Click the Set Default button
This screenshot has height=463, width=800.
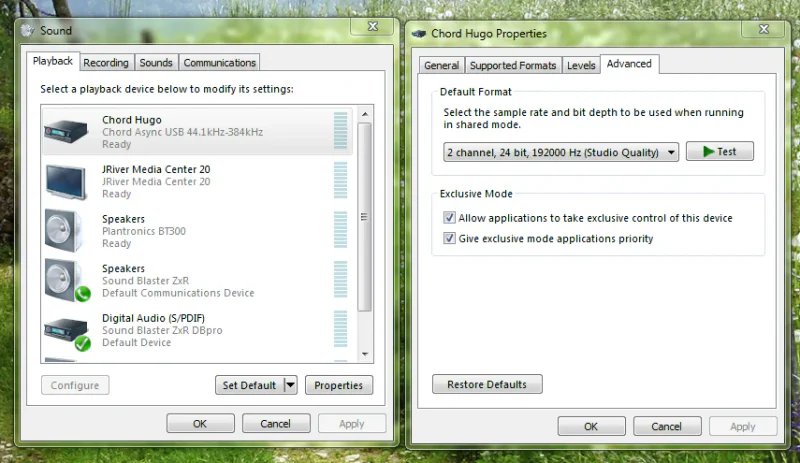click(x=249, y=385)
